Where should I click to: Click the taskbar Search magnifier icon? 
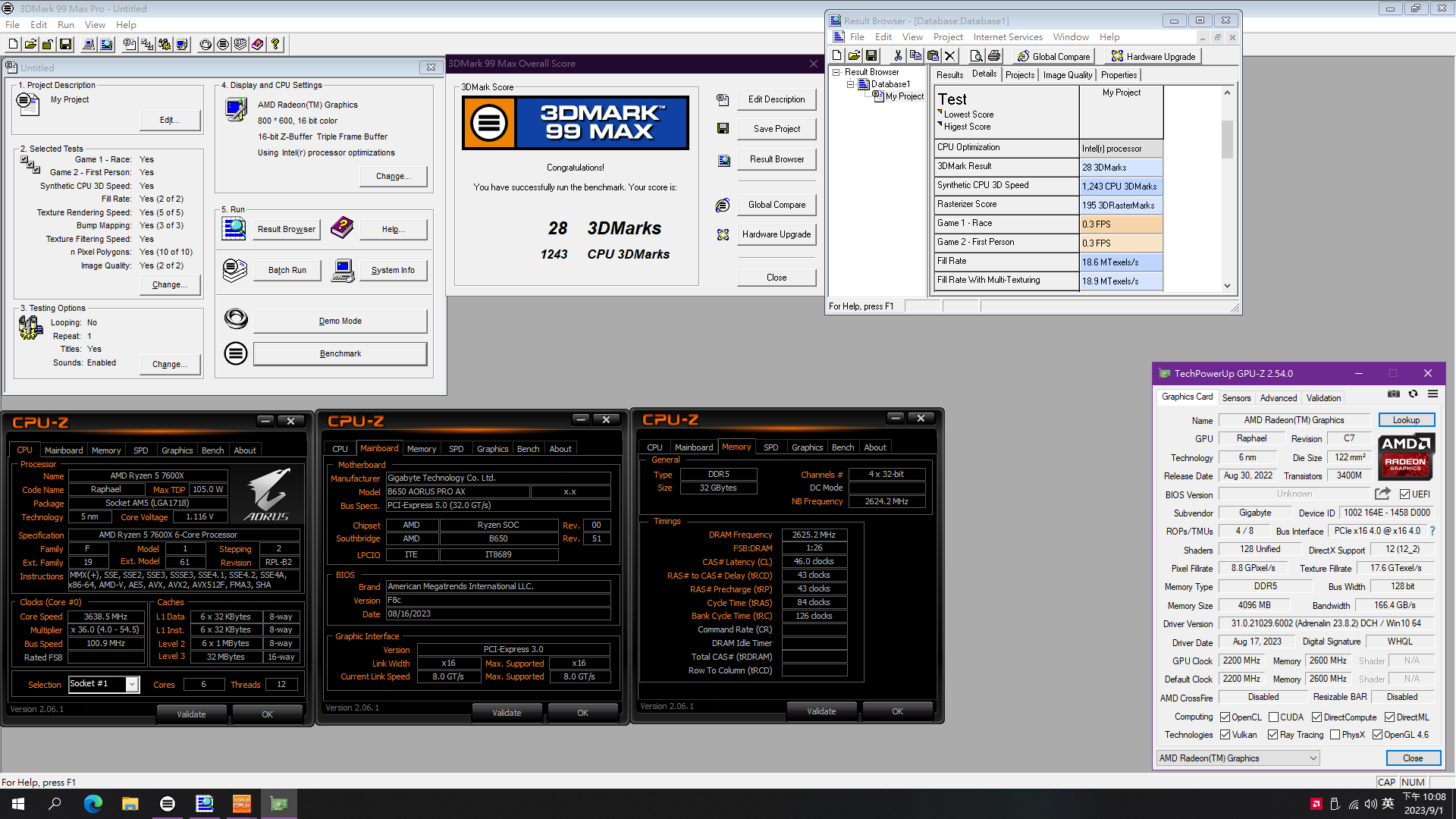coord(55,804)
